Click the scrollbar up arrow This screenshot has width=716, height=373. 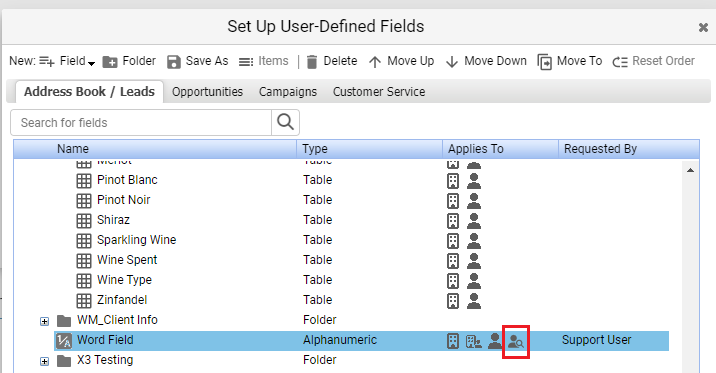[x=690, y=170]
